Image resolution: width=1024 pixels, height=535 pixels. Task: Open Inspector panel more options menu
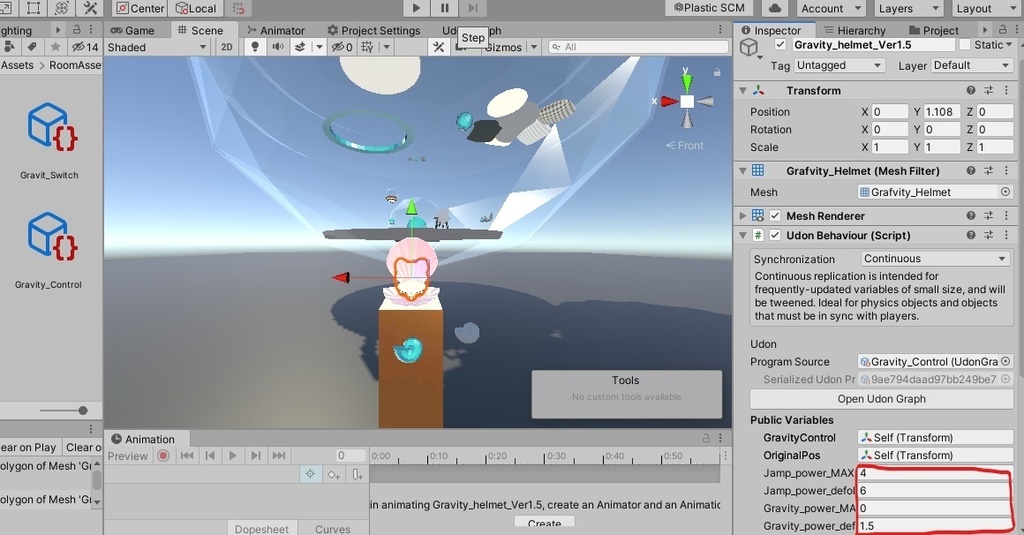click(1016, 30)
